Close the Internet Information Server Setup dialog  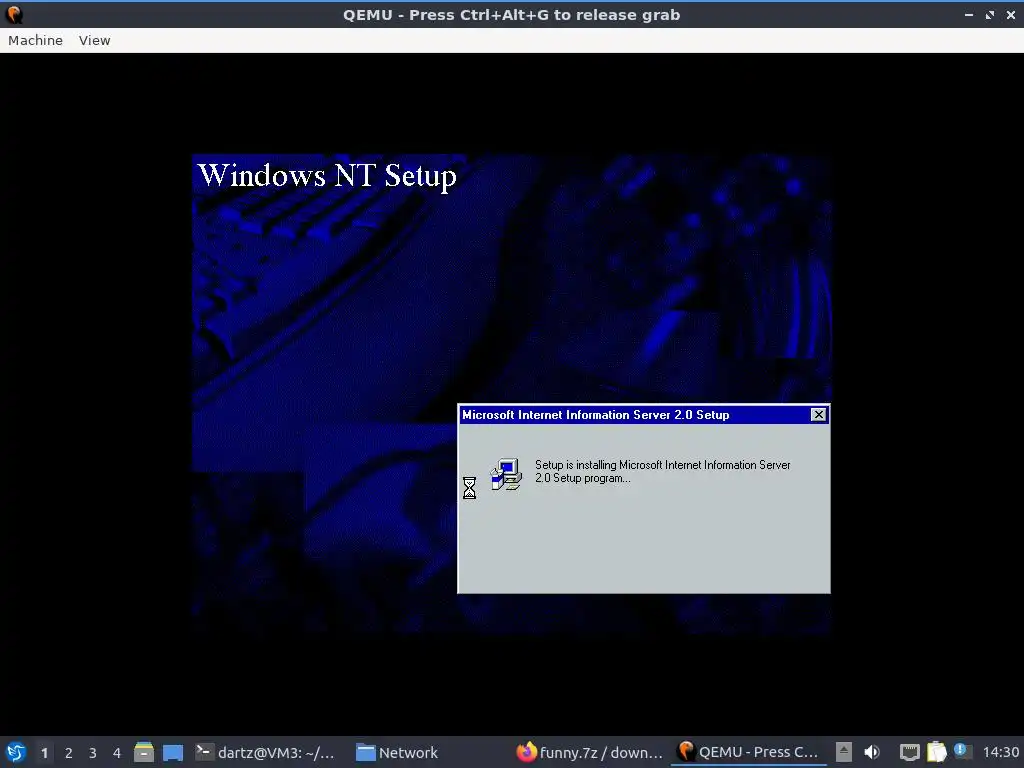[818, 415]
